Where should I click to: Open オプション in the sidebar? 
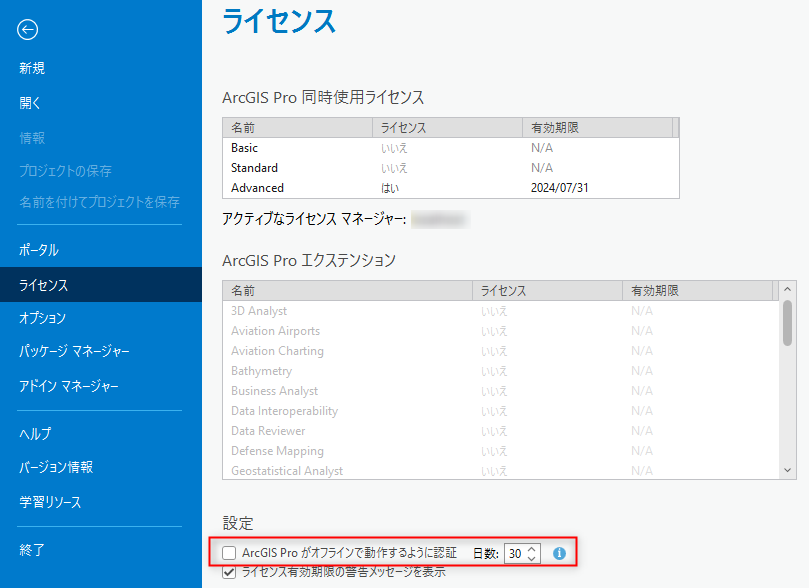42,318
